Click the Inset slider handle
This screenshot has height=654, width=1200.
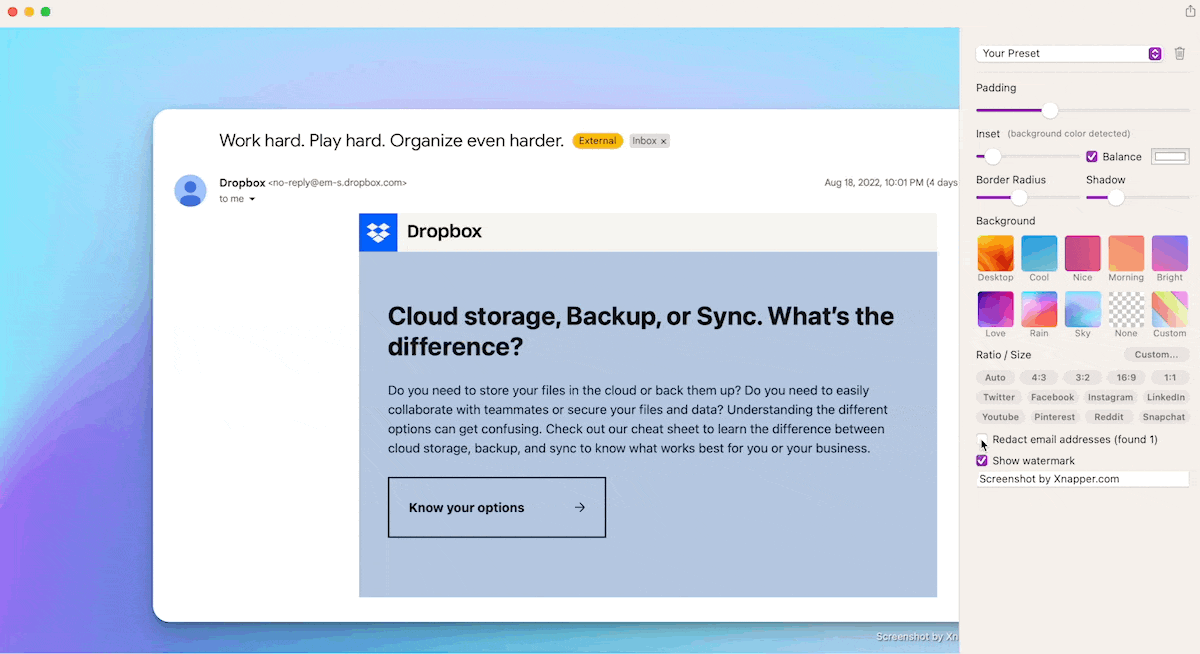pyautogui.click(x=992, y=156)
